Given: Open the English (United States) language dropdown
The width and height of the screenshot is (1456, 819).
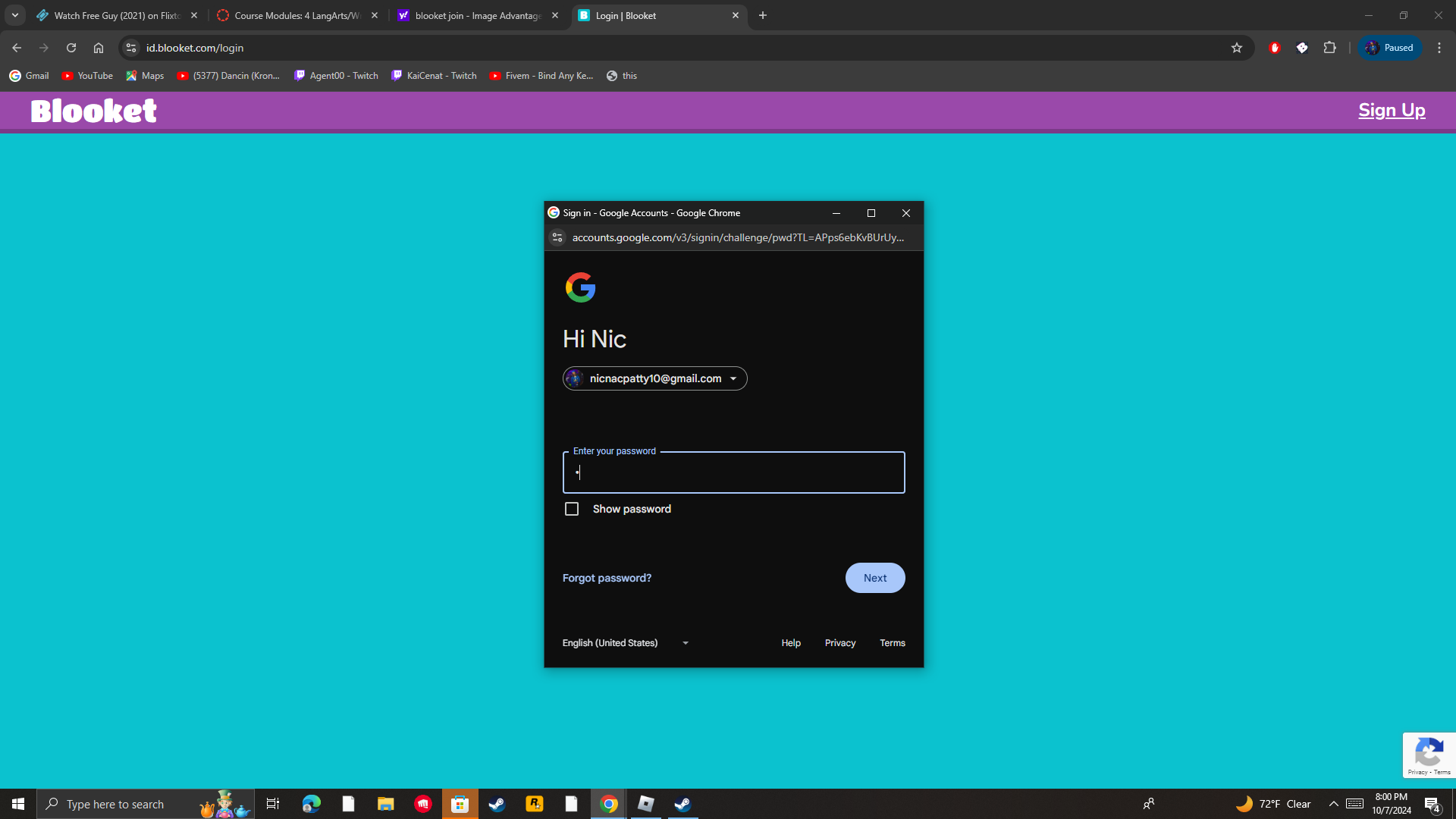Looking at the screenshot, I should pos(626,643).
